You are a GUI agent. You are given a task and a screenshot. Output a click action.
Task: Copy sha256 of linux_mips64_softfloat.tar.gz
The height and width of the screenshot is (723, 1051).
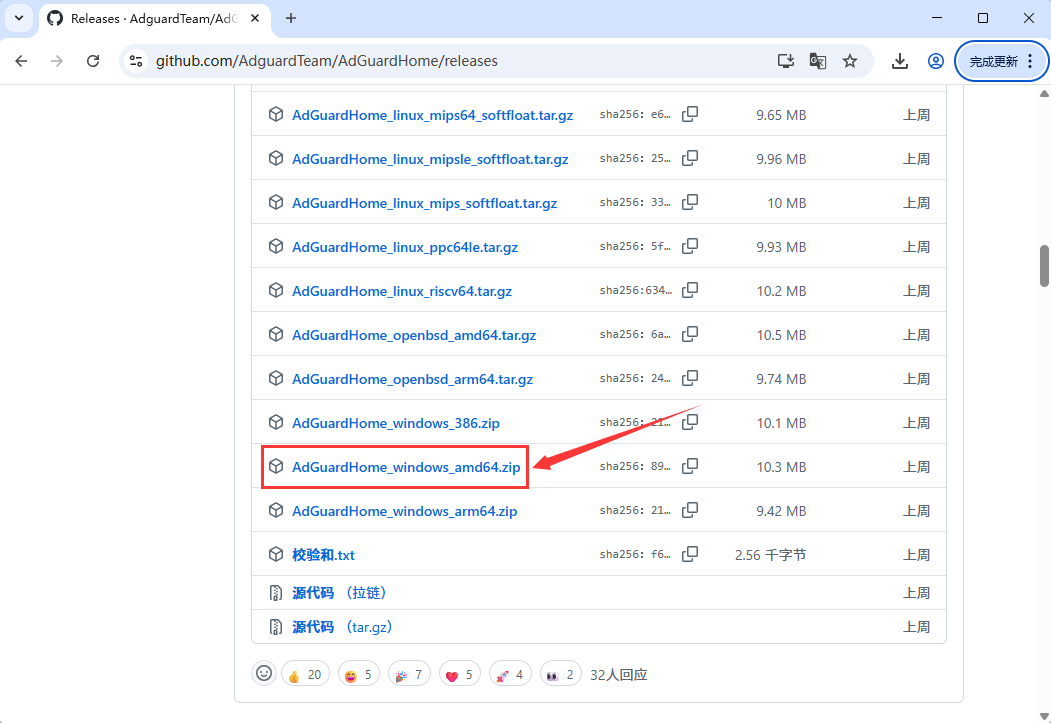(x=690, y=115)
